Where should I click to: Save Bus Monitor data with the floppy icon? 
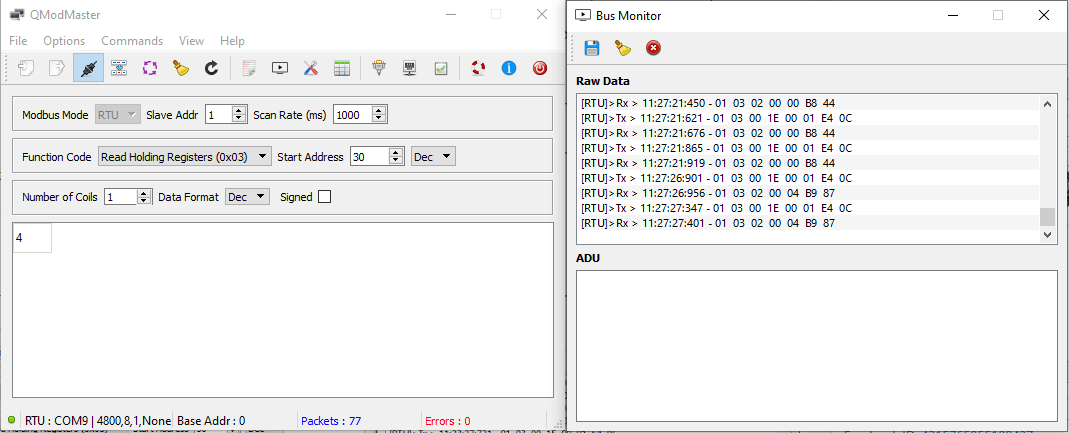(592, 48)
